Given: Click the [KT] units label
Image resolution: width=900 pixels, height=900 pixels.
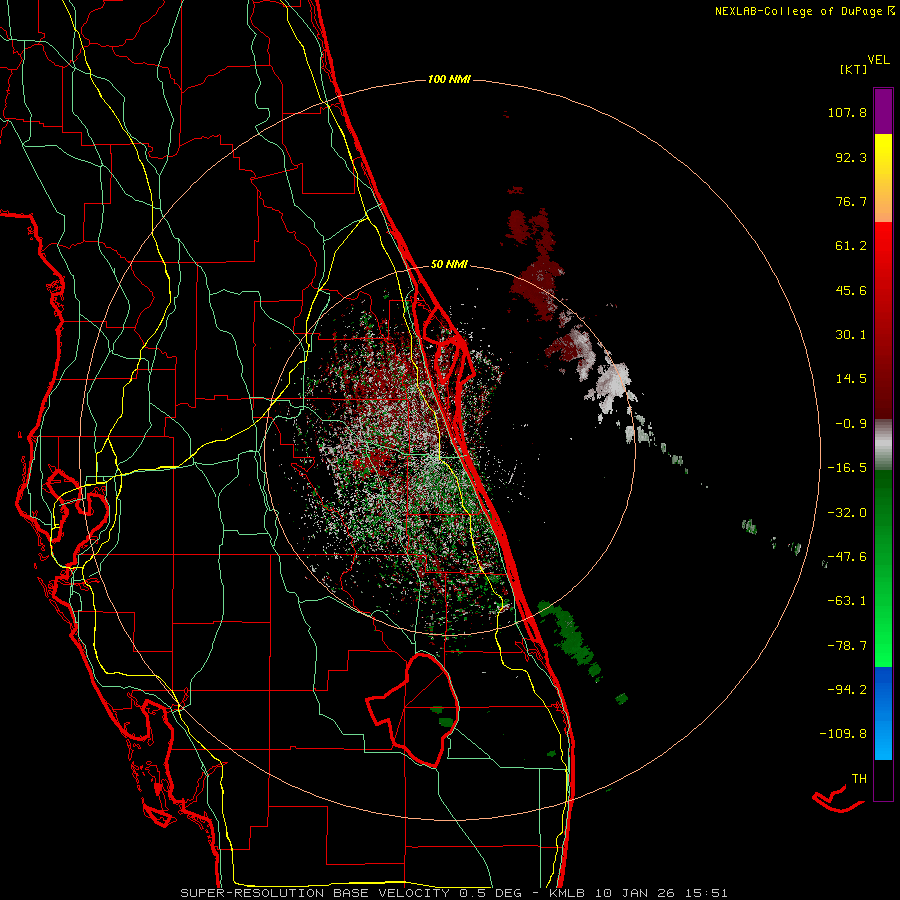Looking at the screenshot, I should [x=853, y=69].
